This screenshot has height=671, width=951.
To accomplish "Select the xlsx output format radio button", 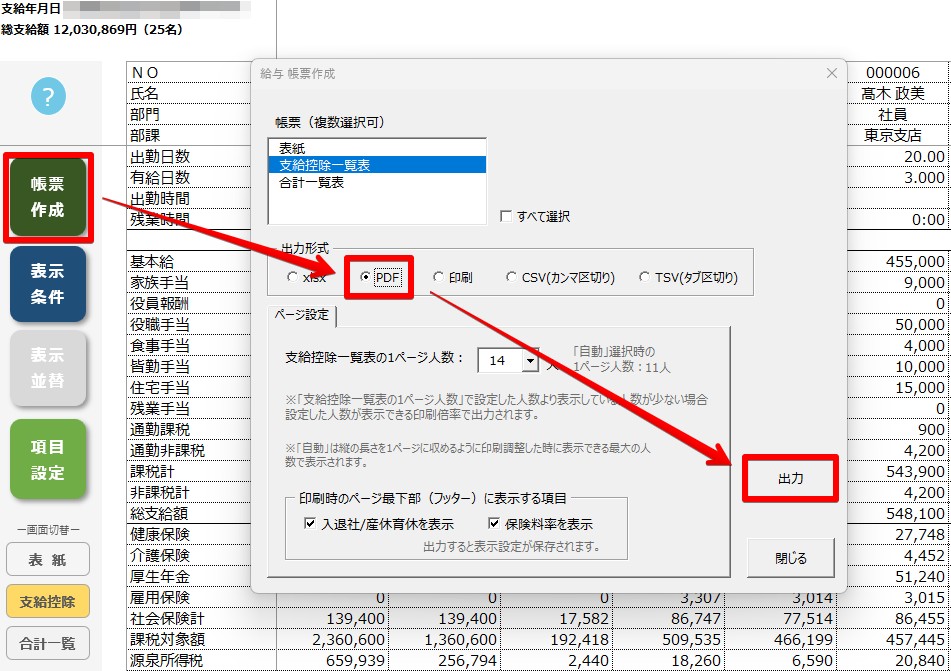I will pyautogui.click(x=292, y=277).
